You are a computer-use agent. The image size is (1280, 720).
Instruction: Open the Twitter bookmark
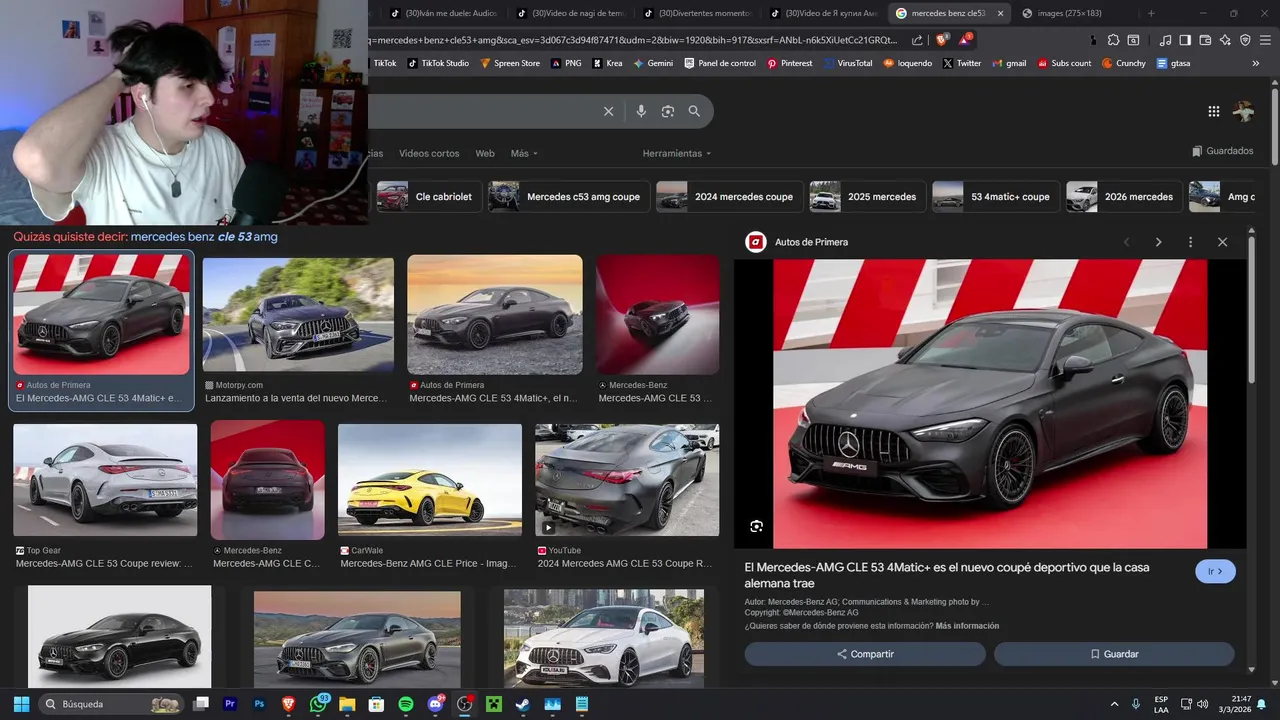pyautogui.click(x=962, y=63)
